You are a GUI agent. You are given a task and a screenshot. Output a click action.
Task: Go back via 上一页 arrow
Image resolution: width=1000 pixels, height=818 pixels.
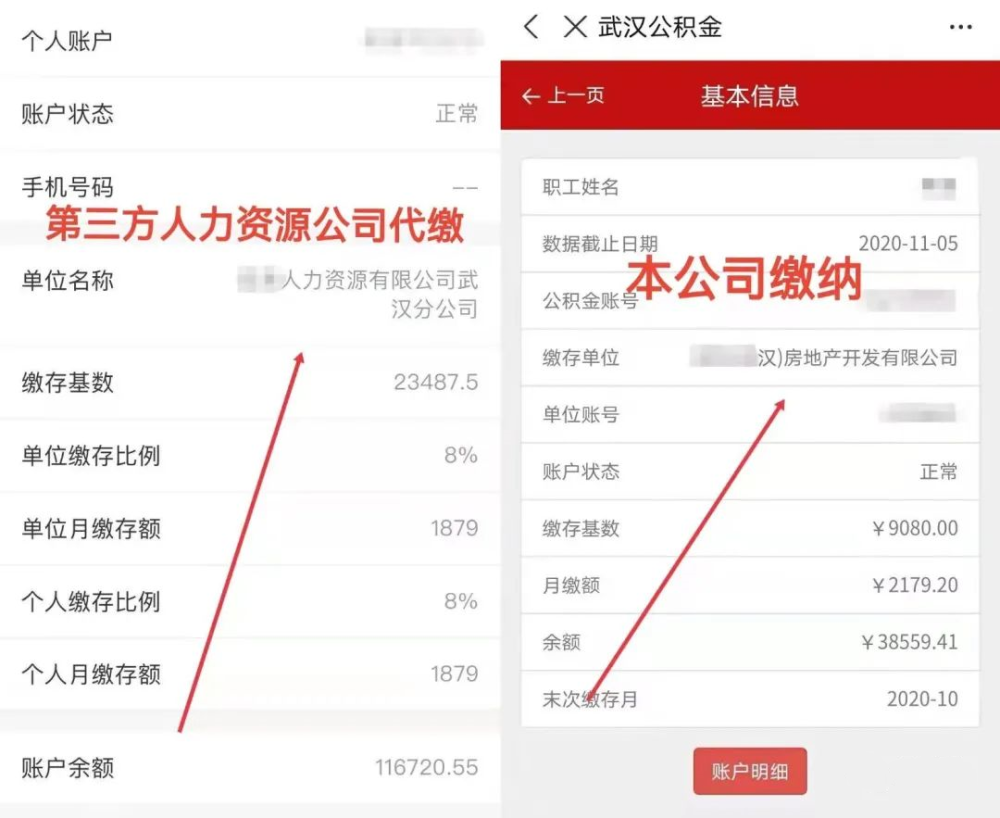(x=563, y=96)
